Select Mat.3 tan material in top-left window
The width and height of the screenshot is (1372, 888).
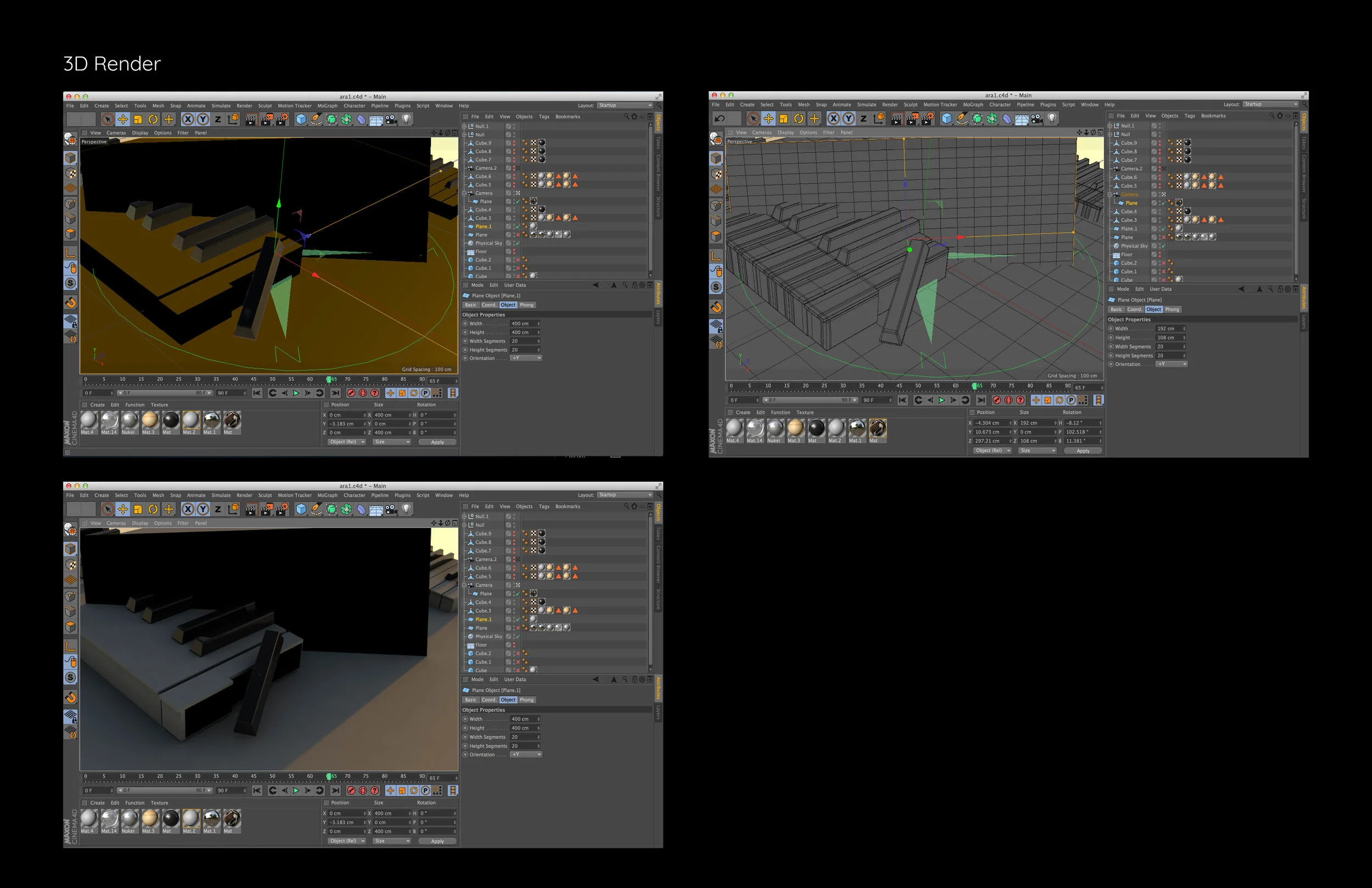coord(149,421)
